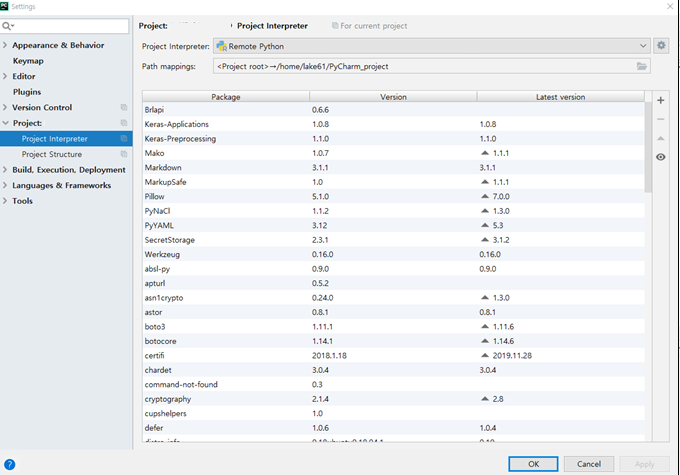Image resolution: width=680 pixels, height=475 pixels.
Task: Click the Apply button
Action: tap(644, 464)
